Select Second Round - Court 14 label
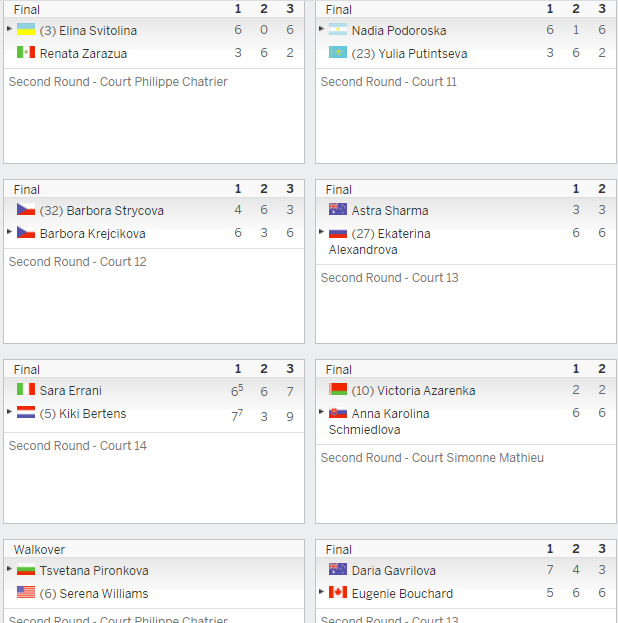 click(x=78, y=446)
